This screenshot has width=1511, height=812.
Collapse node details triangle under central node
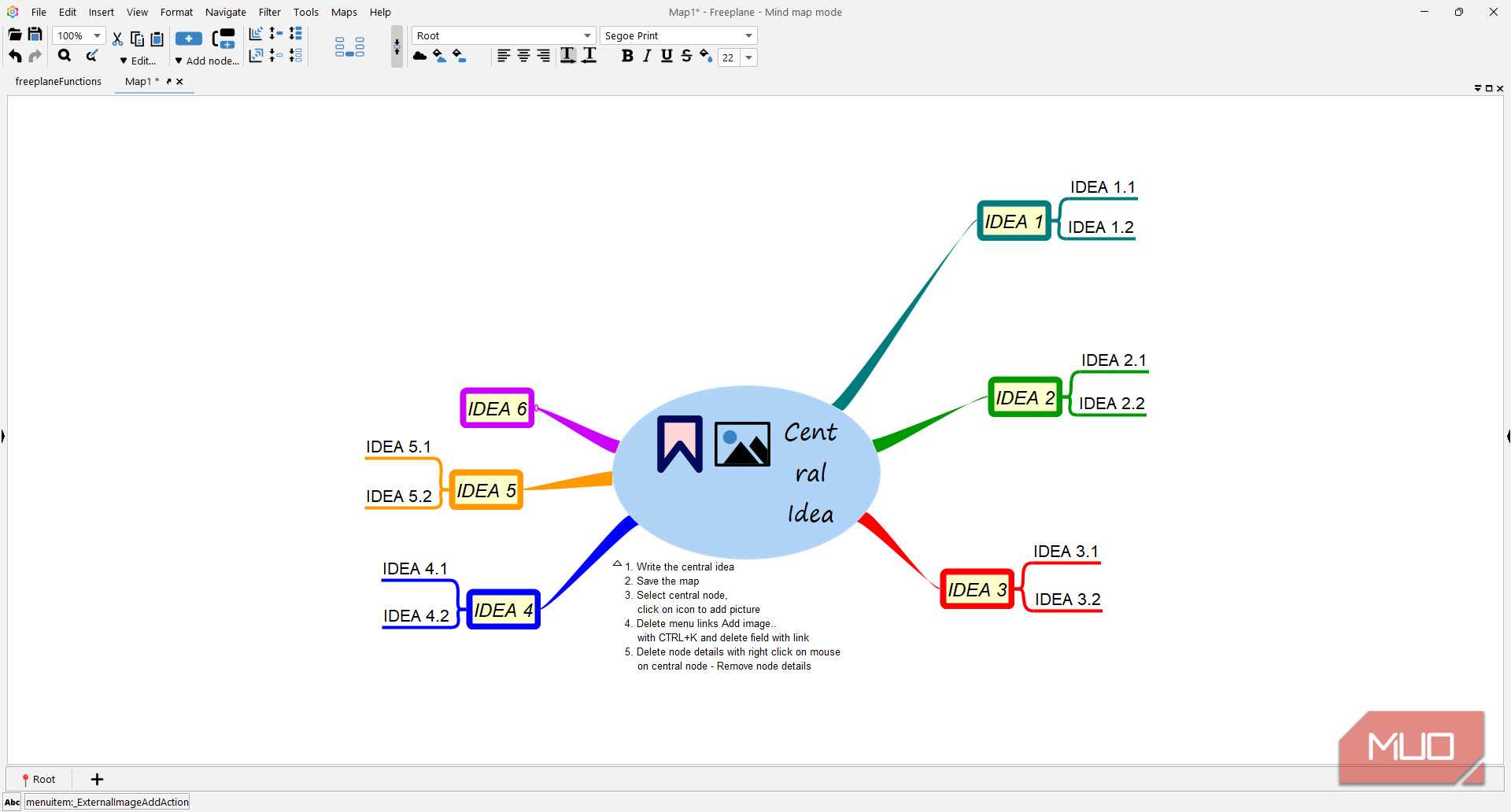click(617, 563)
